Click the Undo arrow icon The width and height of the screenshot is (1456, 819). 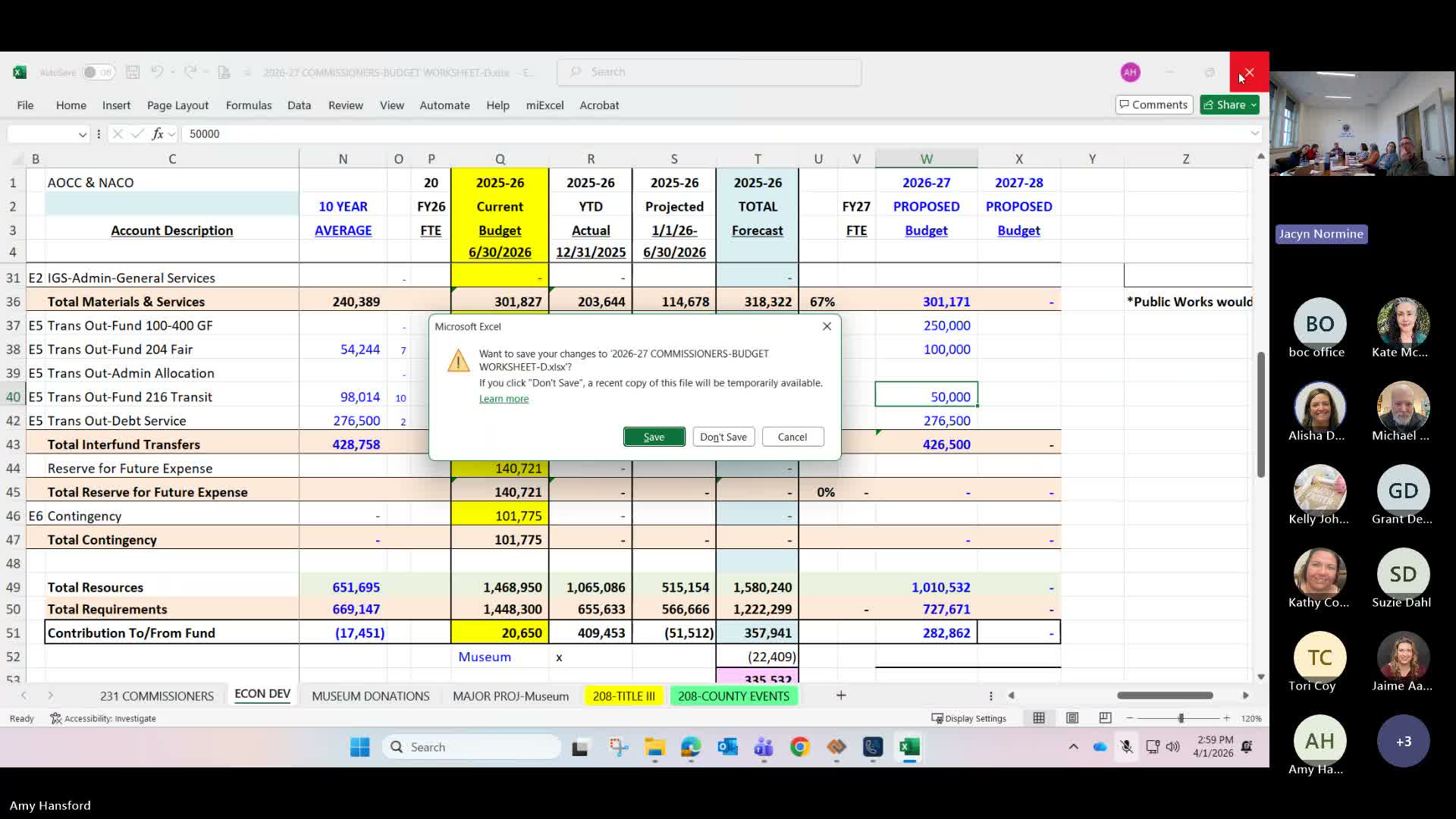[x=157, y=72]
